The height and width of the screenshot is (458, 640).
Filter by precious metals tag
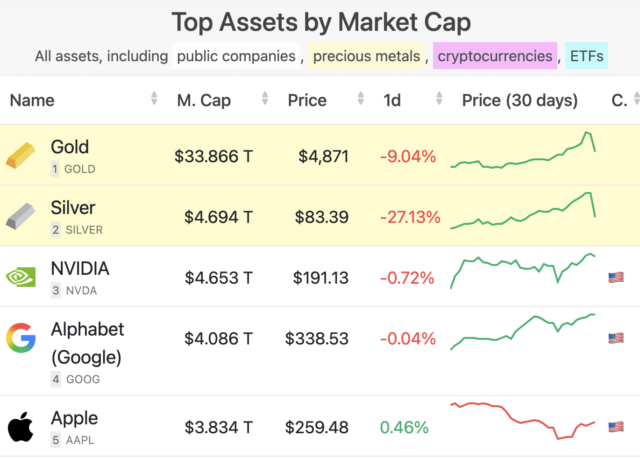(x=366, y=56)
